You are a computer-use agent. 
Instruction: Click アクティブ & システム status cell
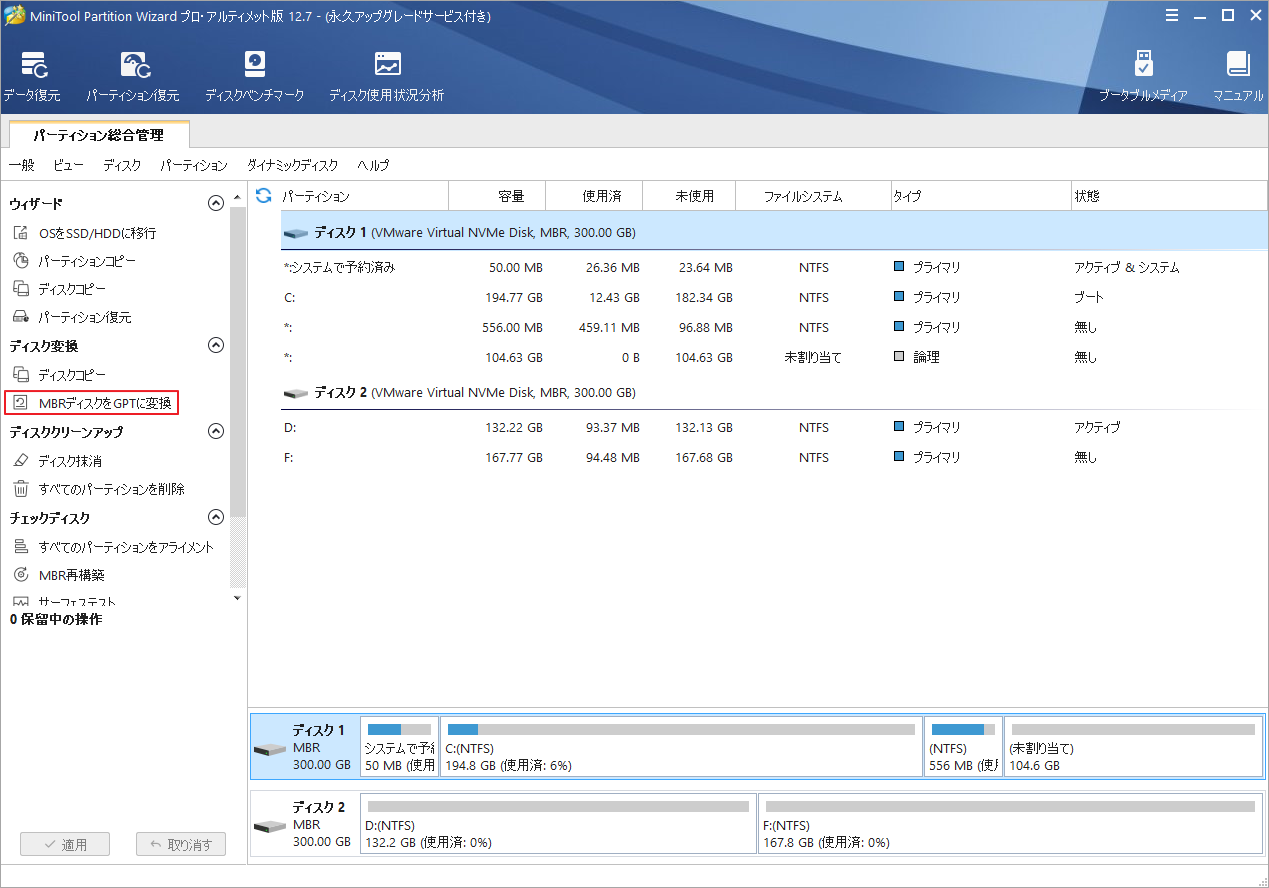click(1127, 267)
